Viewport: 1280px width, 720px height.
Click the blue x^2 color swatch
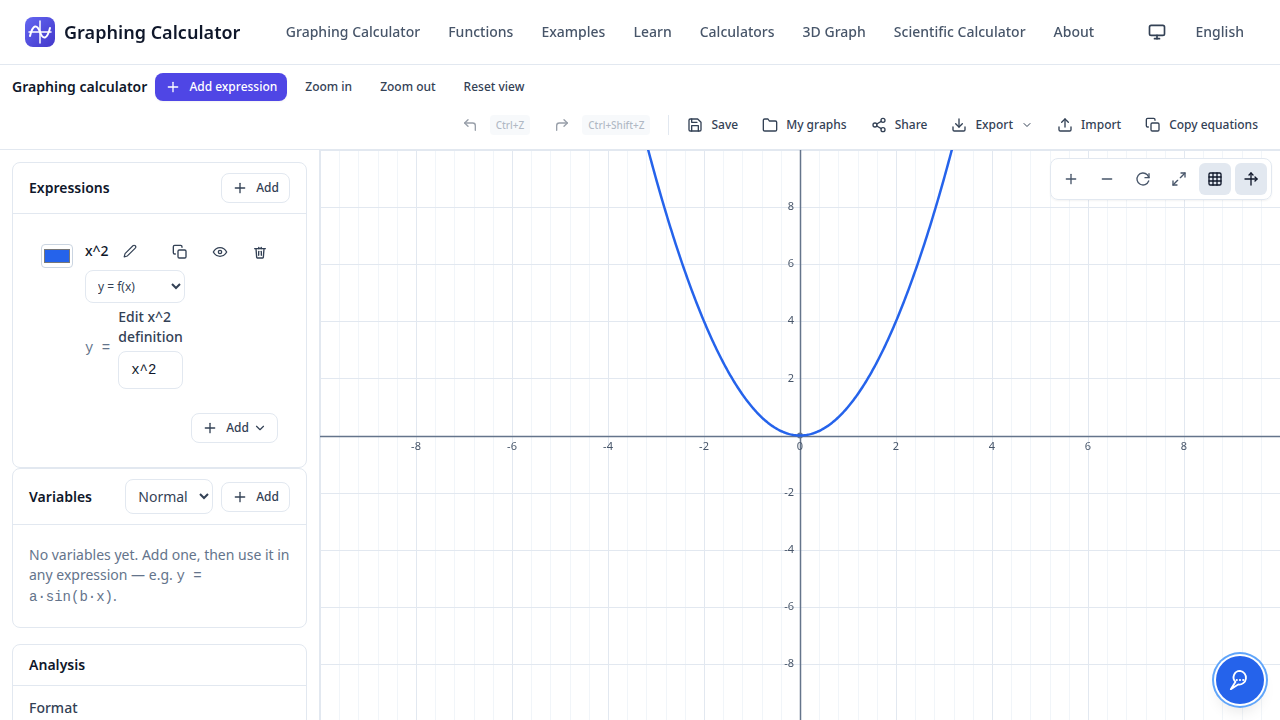pos(57,256)
